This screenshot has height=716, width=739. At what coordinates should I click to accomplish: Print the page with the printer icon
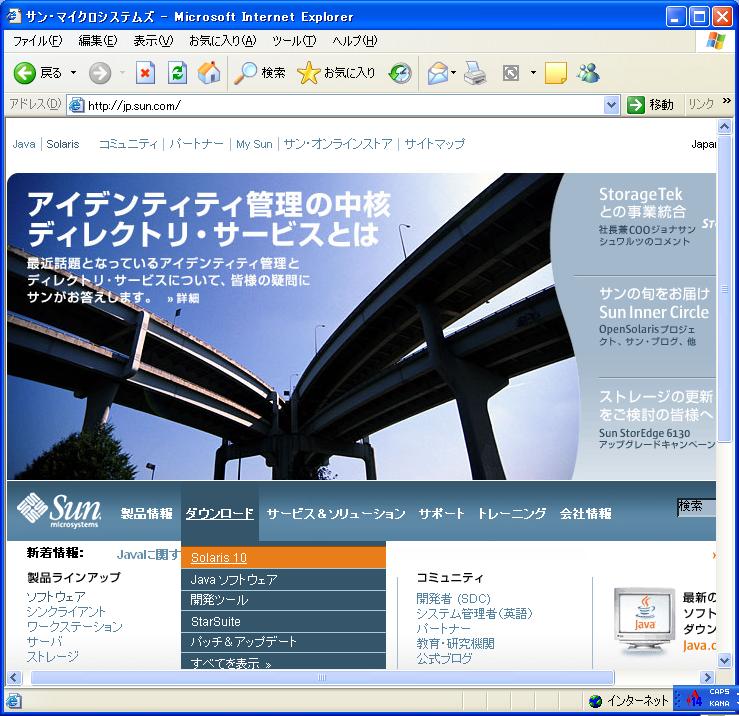pyautogui.click(x=475, y=73)
